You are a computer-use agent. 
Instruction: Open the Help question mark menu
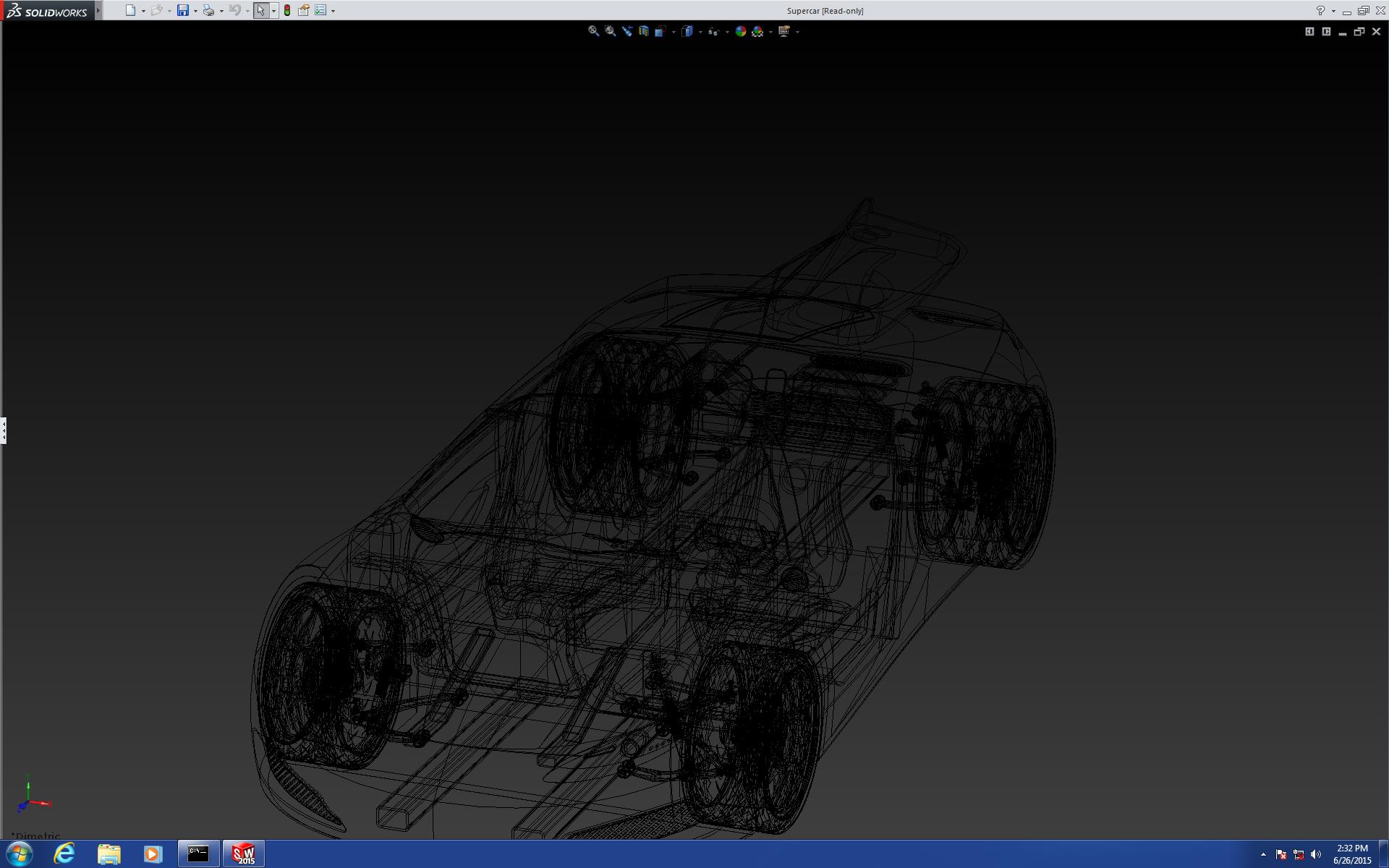(1320, 11)
